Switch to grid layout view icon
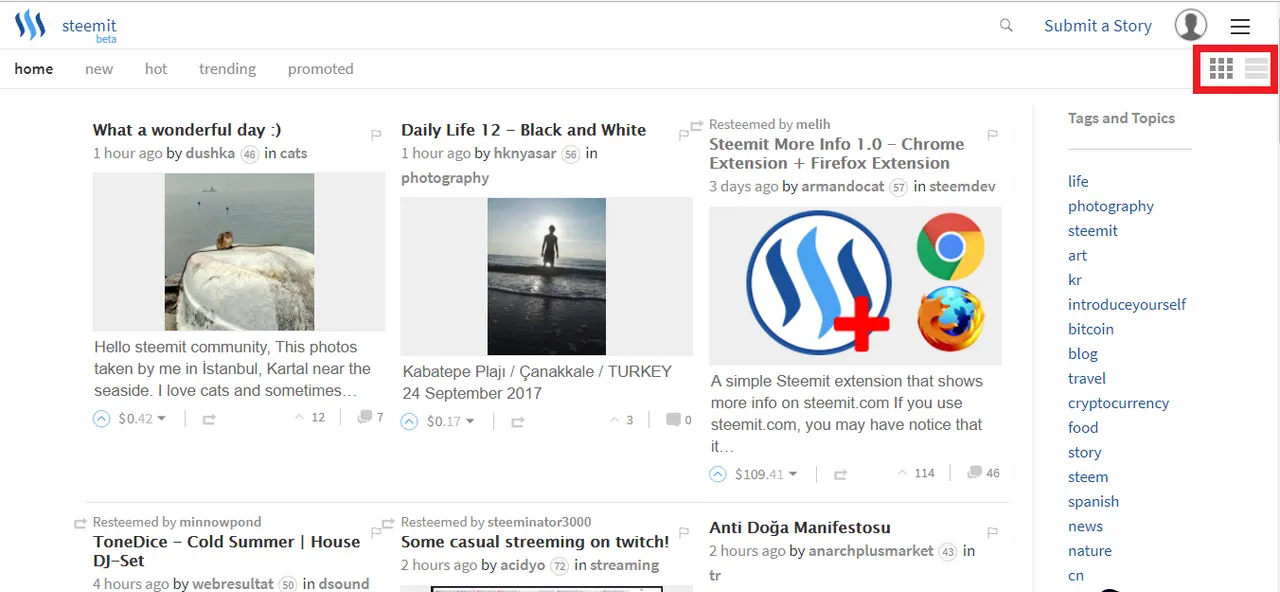 point(1221,68)
